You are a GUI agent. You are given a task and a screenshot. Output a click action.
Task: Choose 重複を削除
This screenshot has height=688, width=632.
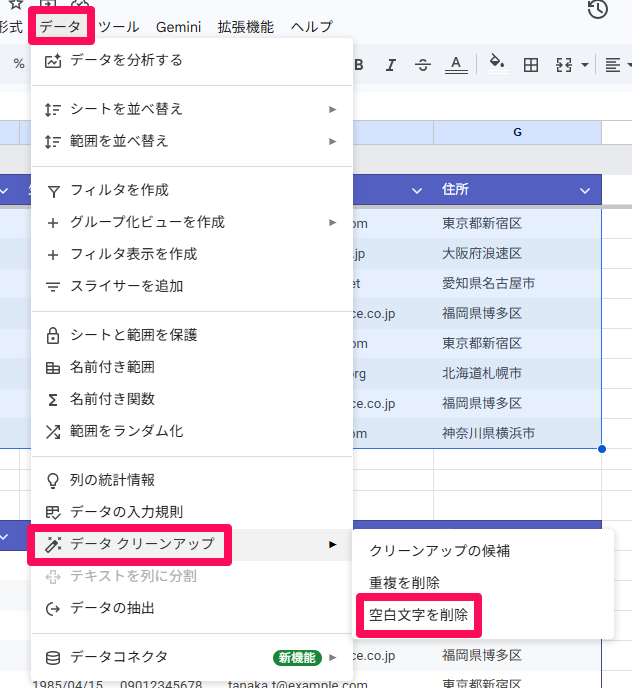click(x=483, y=583)
